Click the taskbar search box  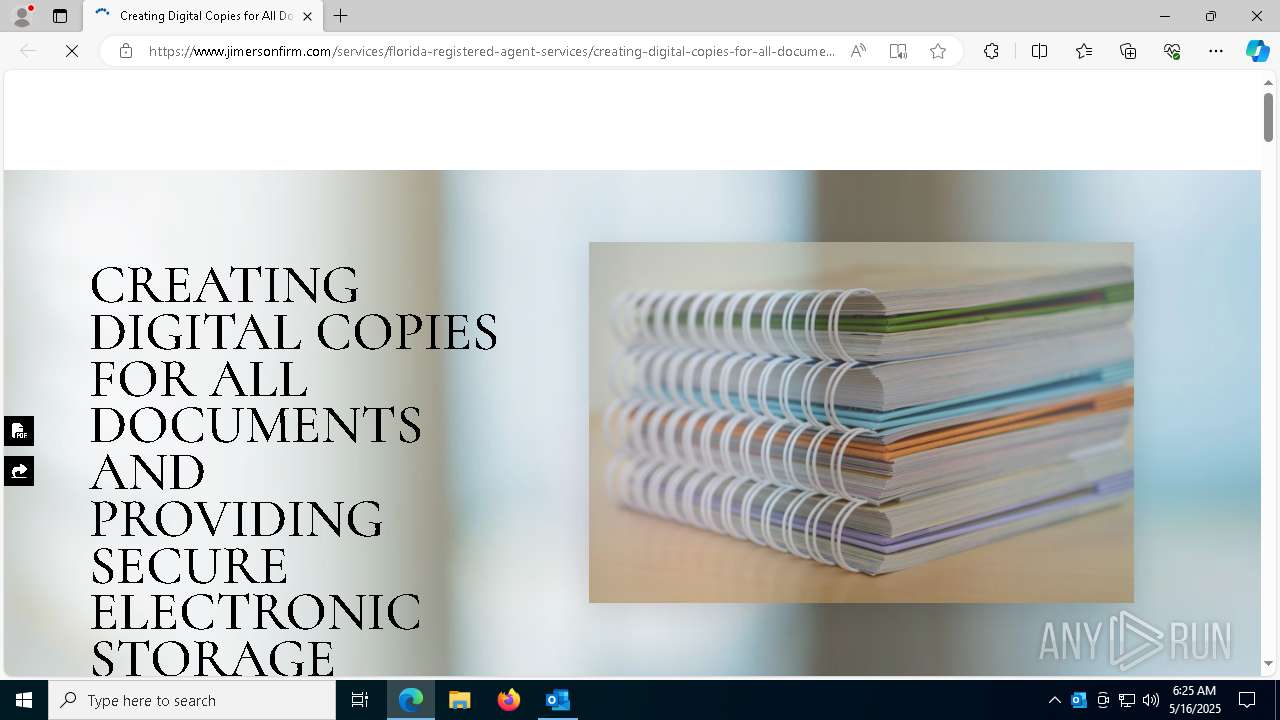pos(192,700)
